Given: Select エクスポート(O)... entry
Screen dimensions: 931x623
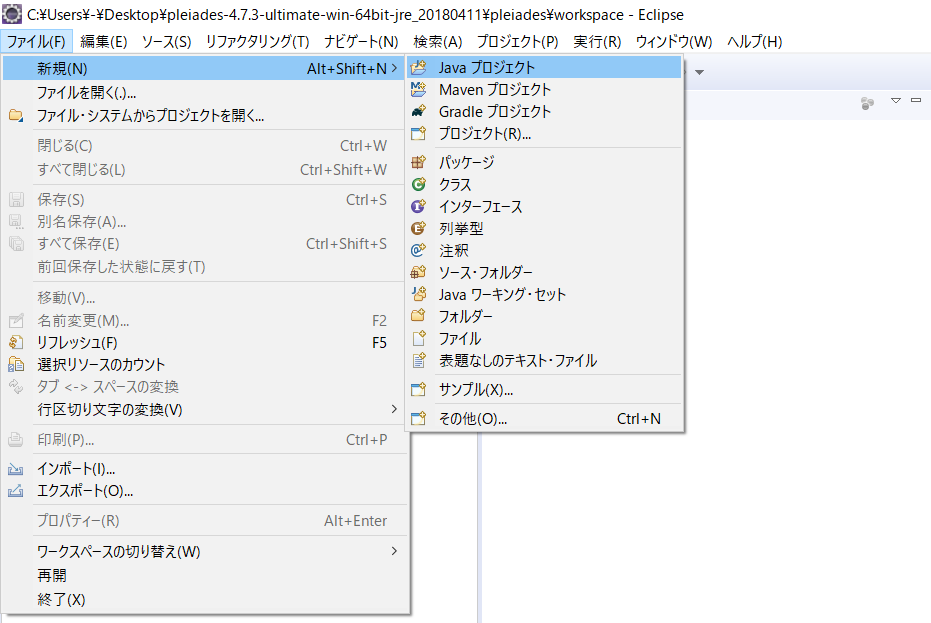Looking at the screenshot, I should [205, 491].
